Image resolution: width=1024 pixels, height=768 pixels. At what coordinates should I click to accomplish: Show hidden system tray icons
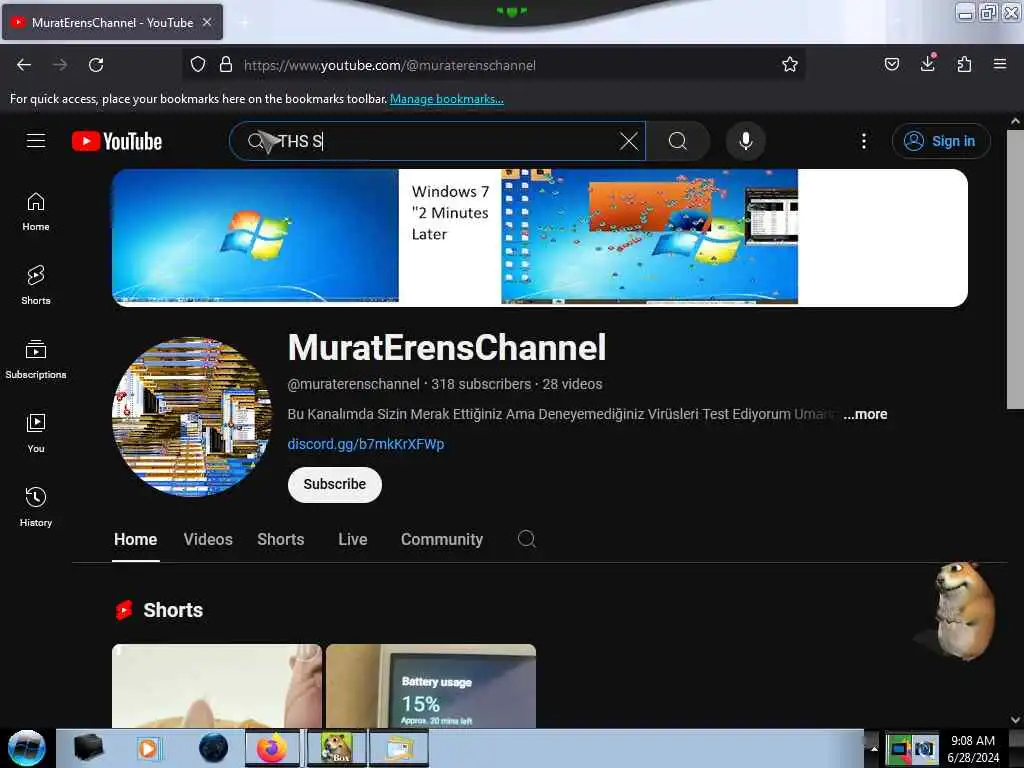pyautogui.click(x=873, y=748)
